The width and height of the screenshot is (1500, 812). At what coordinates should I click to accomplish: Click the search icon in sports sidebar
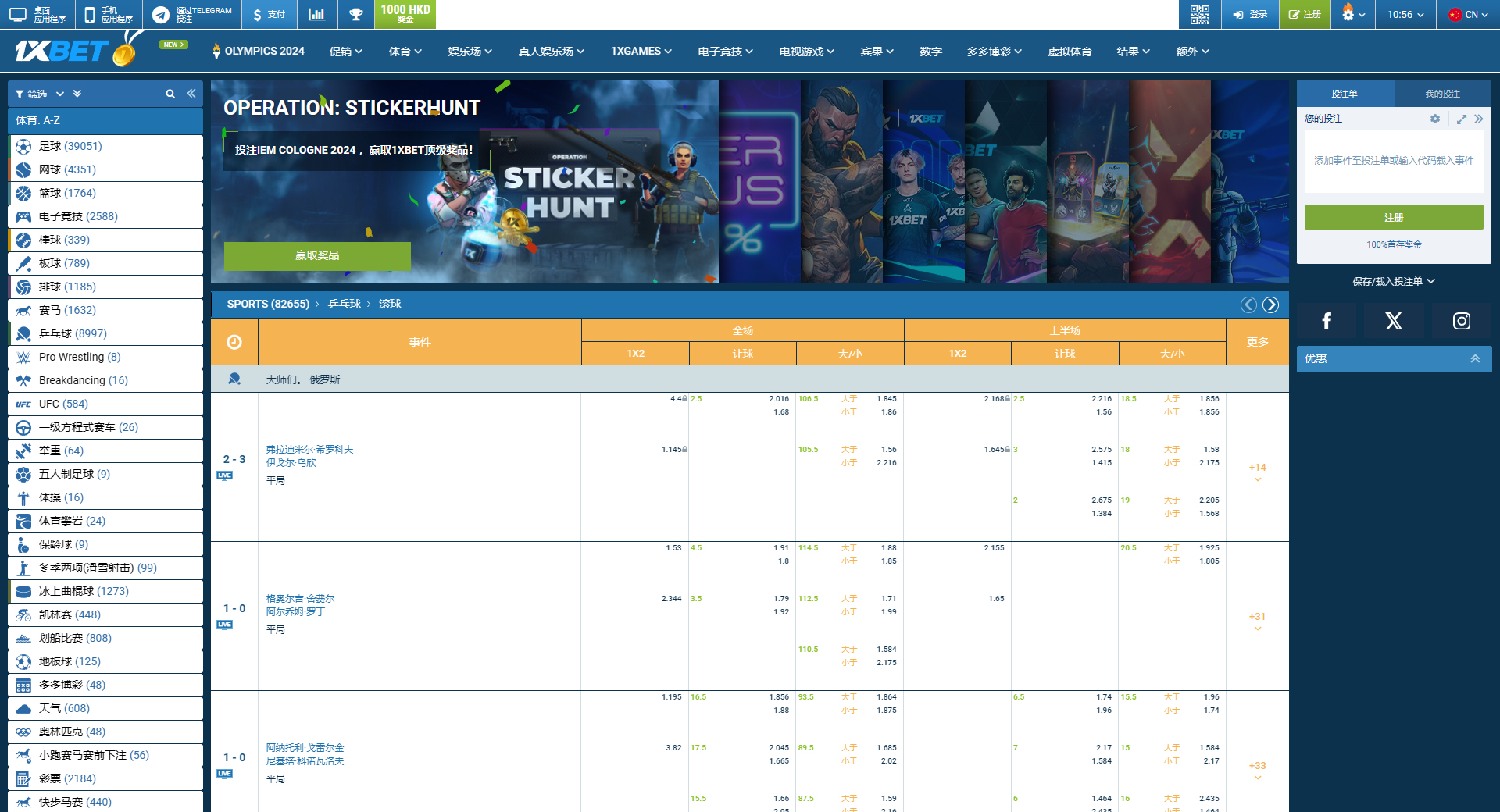click(170, 94)
